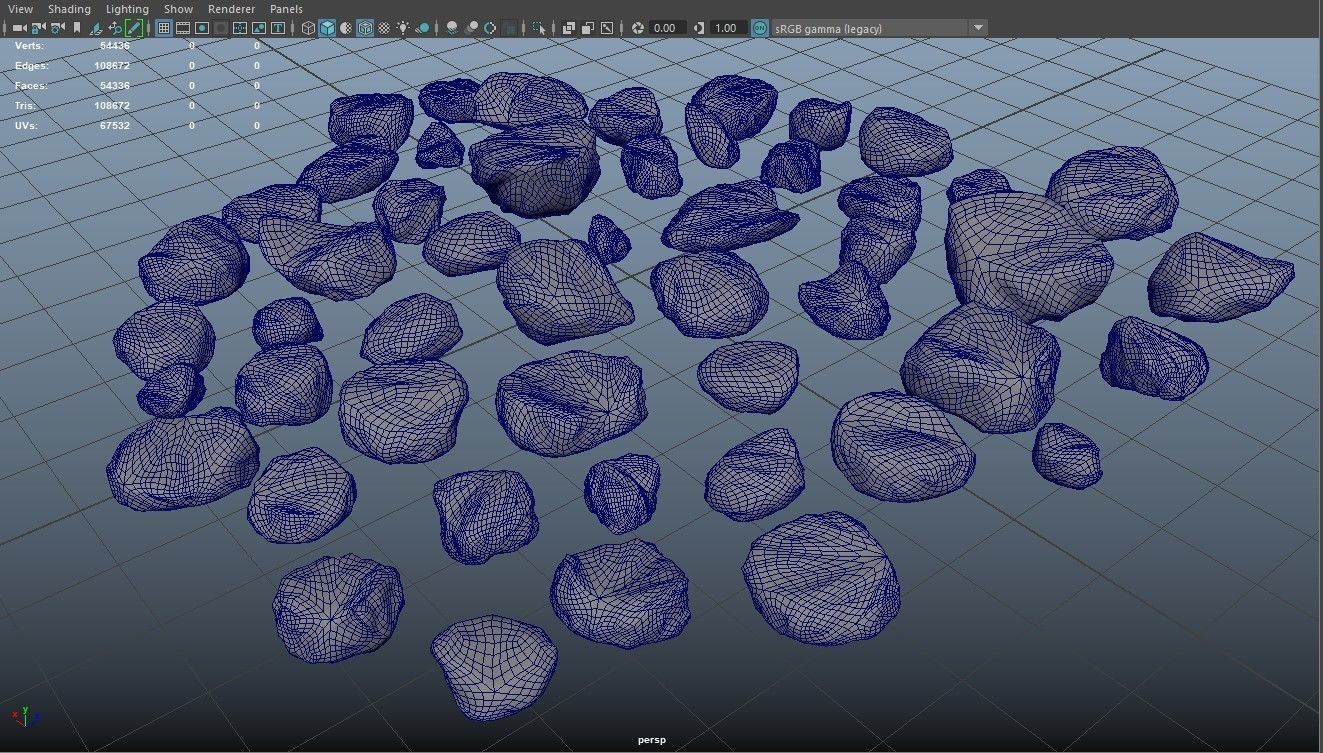Toggle viewport Shadows icon
1323x753 pixels.
click(423, 28)
